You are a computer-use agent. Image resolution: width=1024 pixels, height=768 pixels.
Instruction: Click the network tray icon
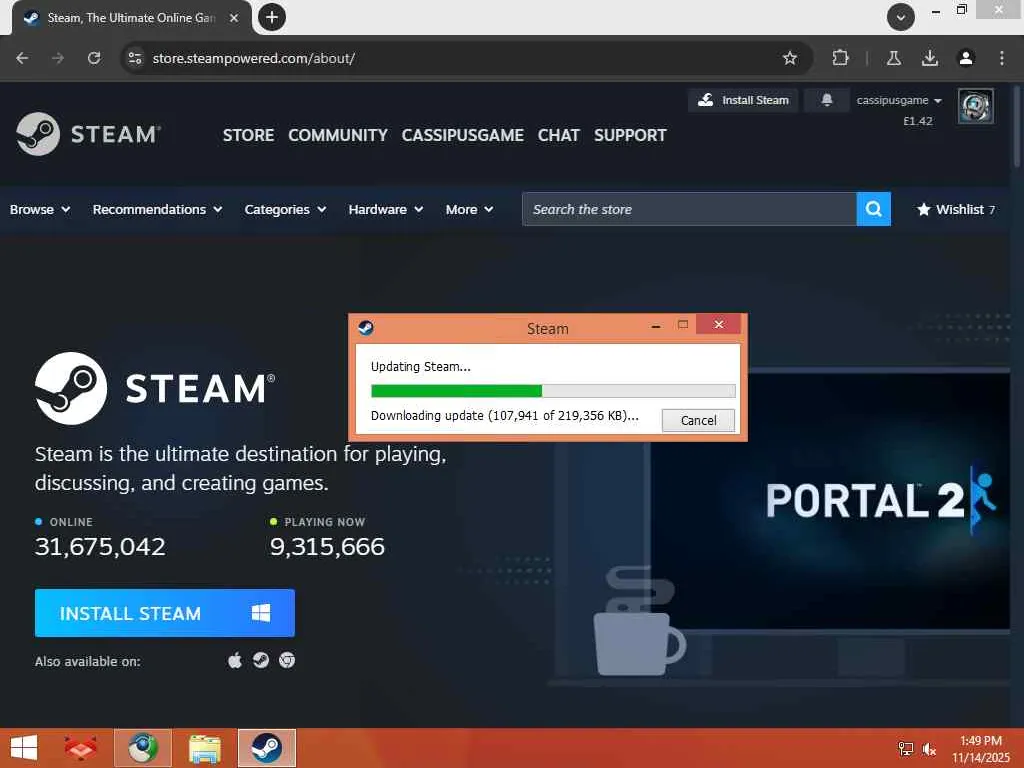click(x=906, y=749)
